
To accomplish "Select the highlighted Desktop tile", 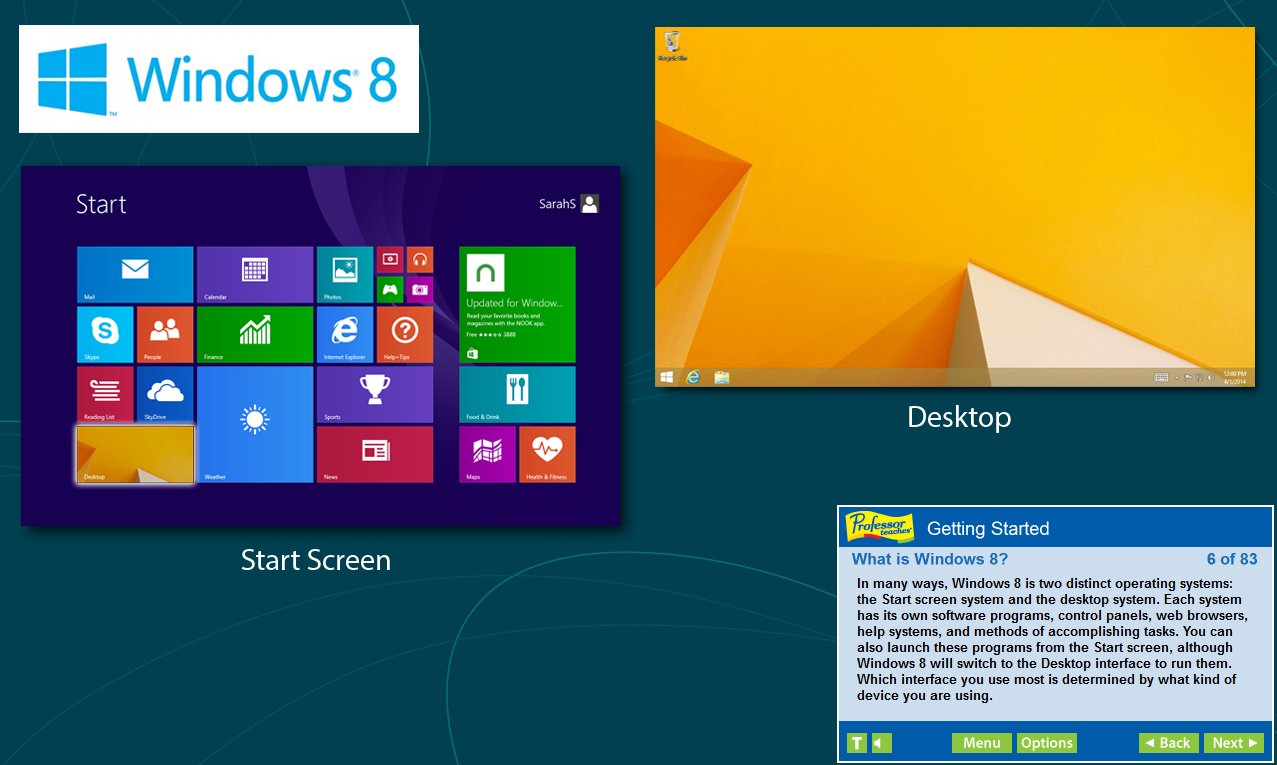I will click(x=133, y=453).
